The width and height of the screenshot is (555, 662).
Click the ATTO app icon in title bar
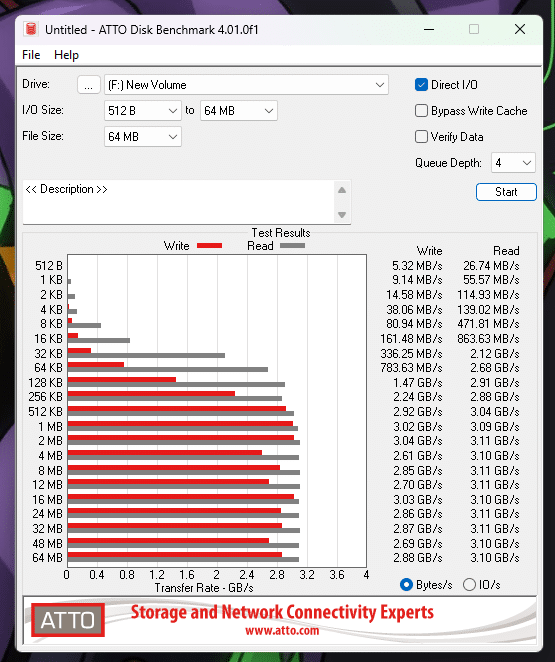tap(31, 29)
